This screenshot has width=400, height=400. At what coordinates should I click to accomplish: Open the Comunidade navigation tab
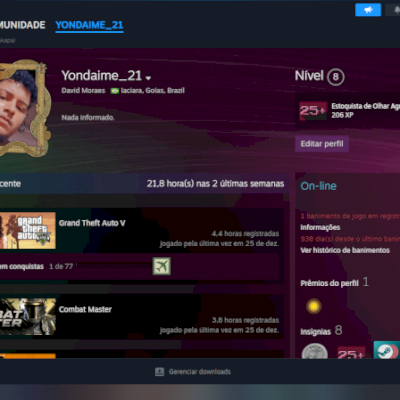tap(22, 25)
